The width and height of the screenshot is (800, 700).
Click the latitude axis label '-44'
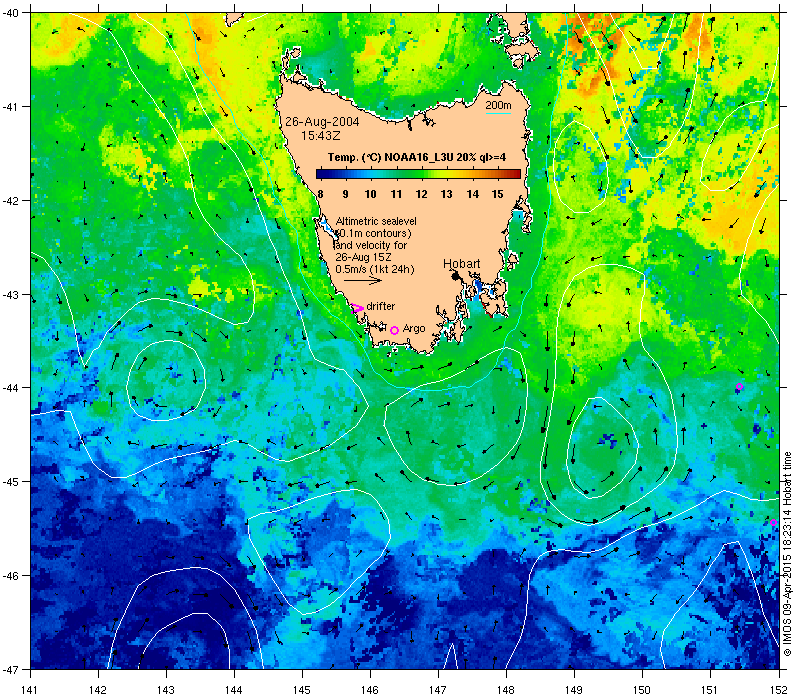point(10,388)
